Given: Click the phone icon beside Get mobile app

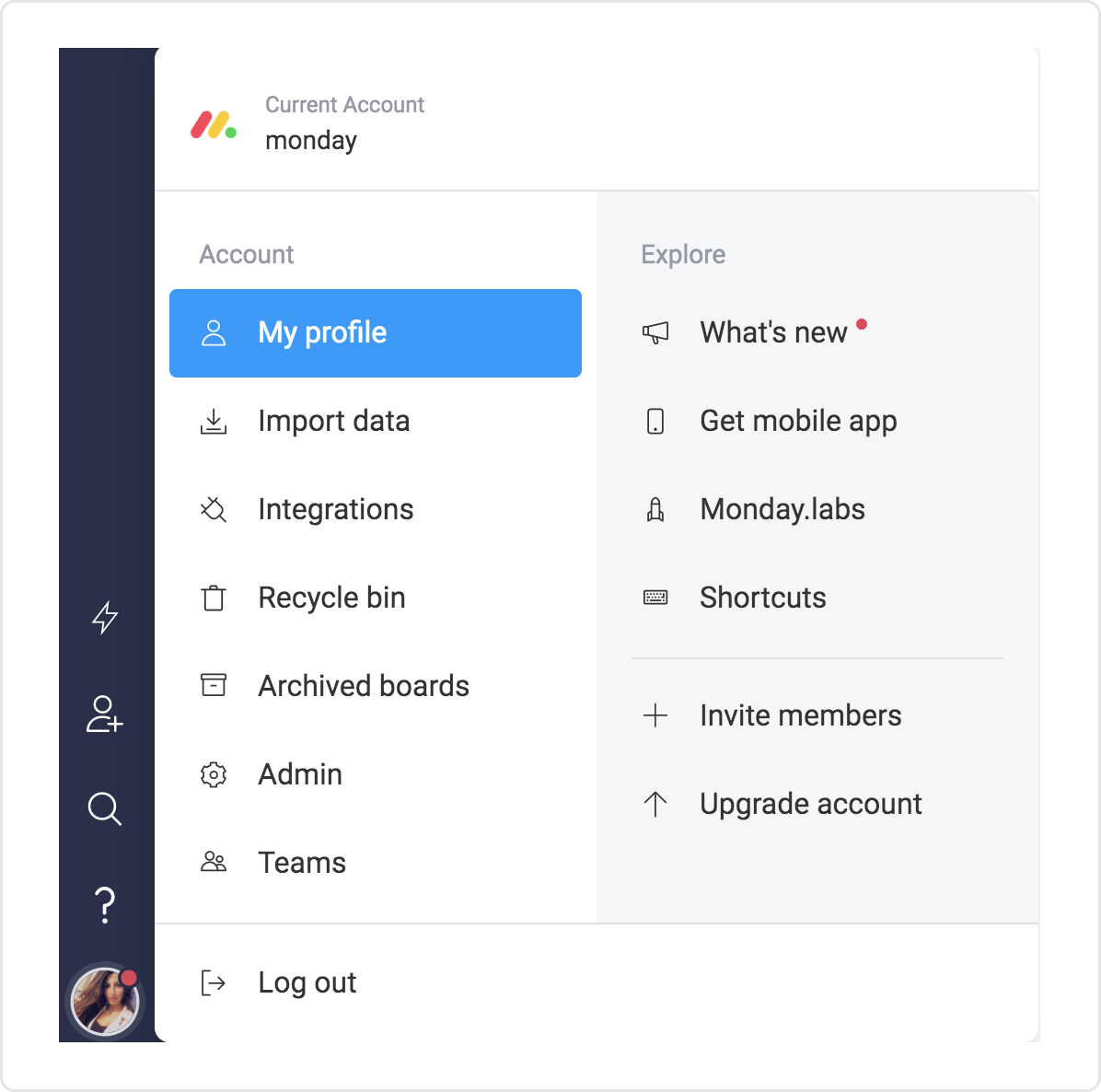Looking at the screenshot, I should pos(655,422).
